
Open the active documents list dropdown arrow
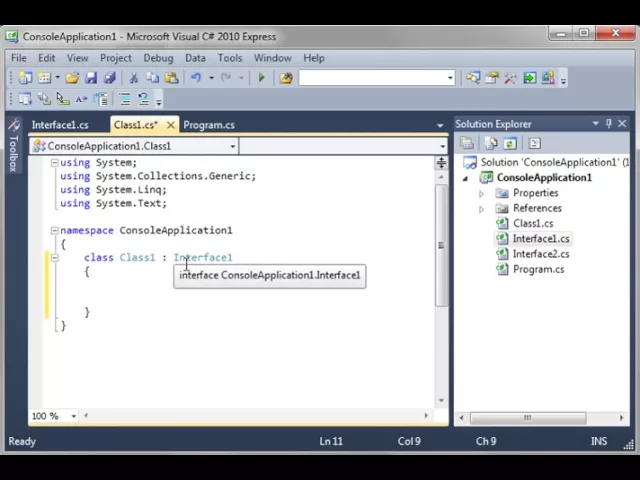tap(440, 125)
